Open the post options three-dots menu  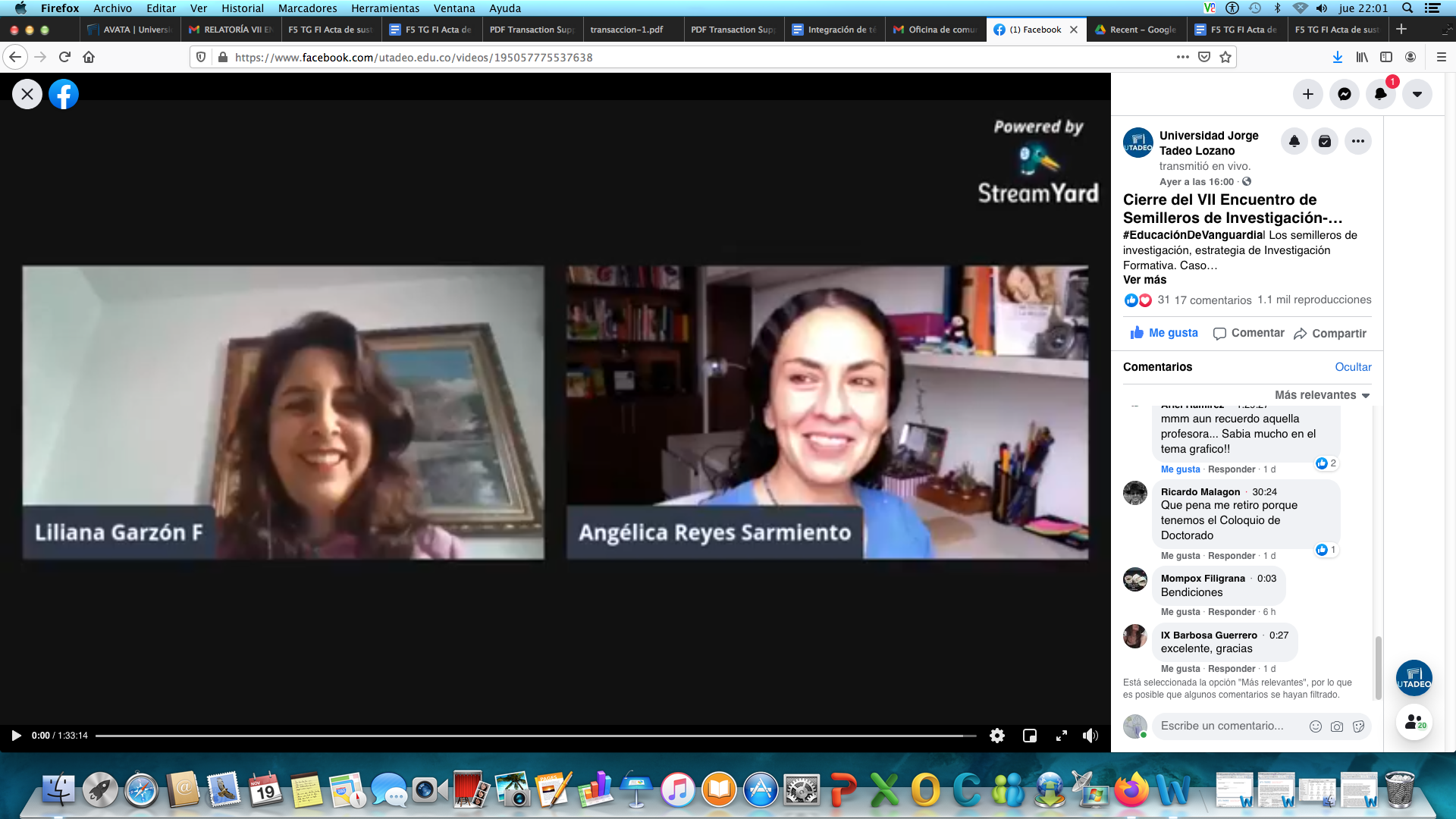pyautogui.click(x=1357, y=141)
